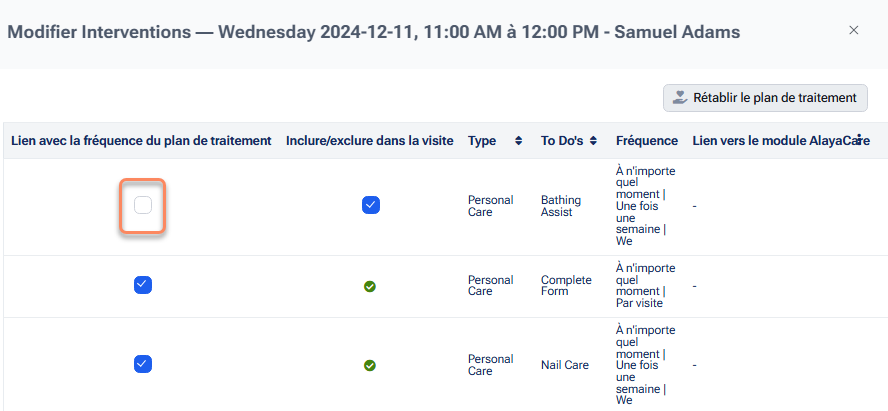Sort the table using Type column arrows

pyautogui.click(x=518, y=141)
